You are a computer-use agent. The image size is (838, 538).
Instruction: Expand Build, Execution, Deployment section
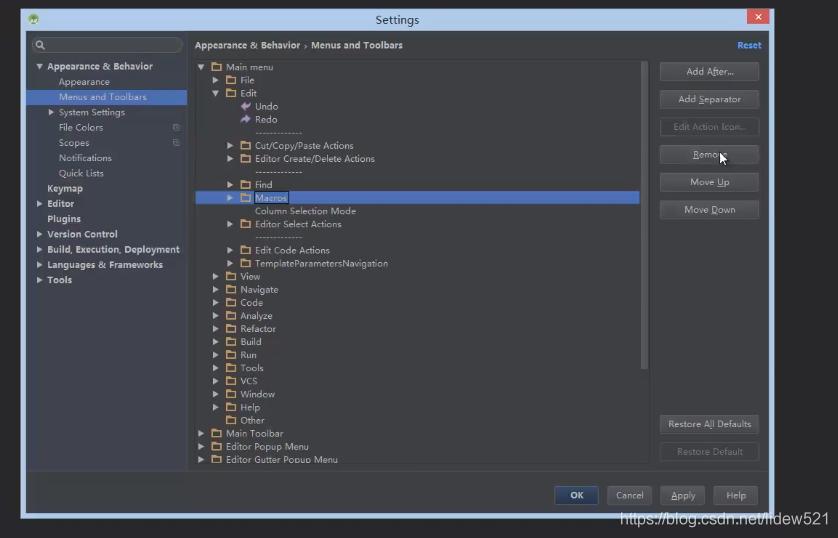pyautogui.click(x=39, y=249)
